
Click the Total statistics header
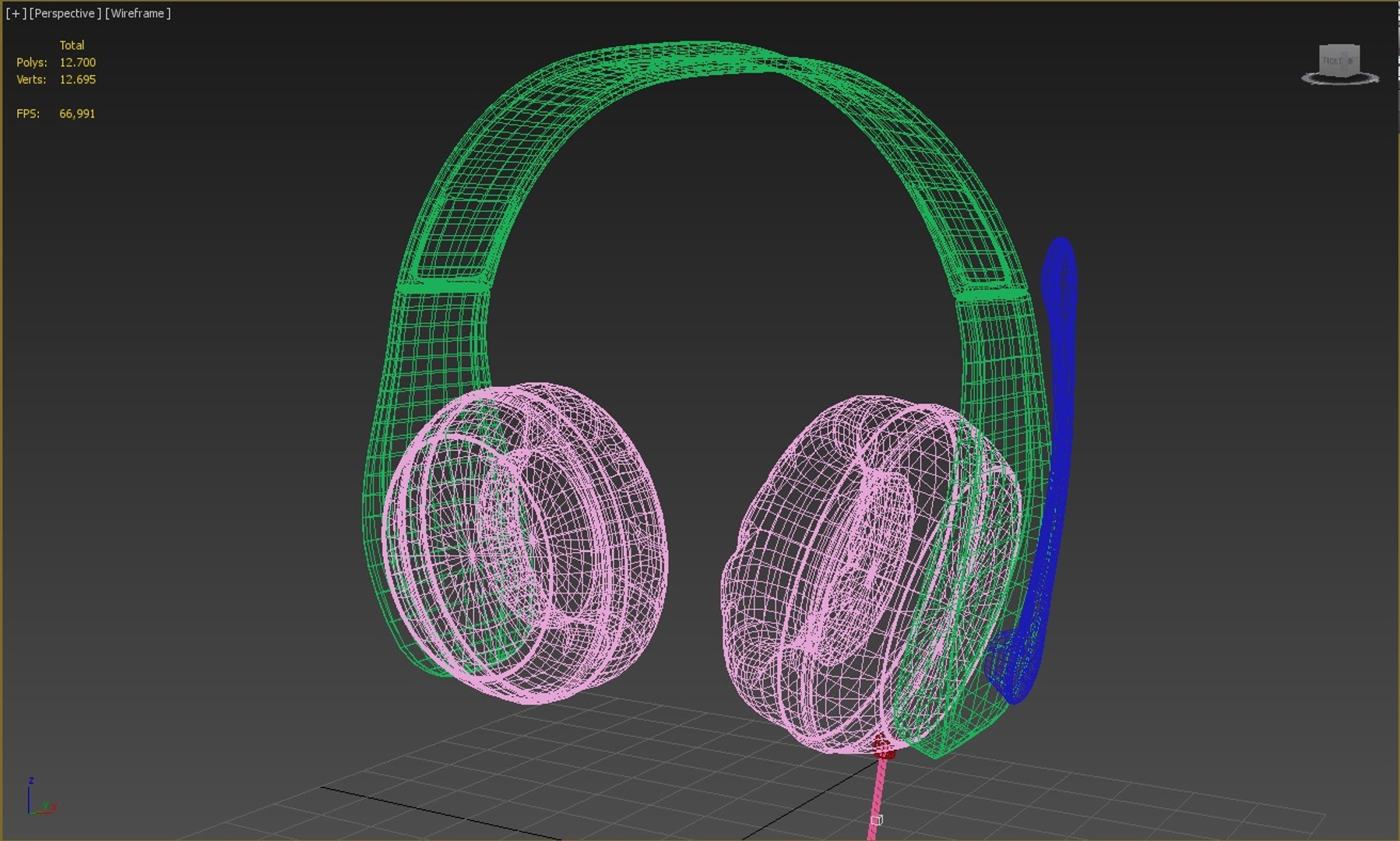coord(72,45)
